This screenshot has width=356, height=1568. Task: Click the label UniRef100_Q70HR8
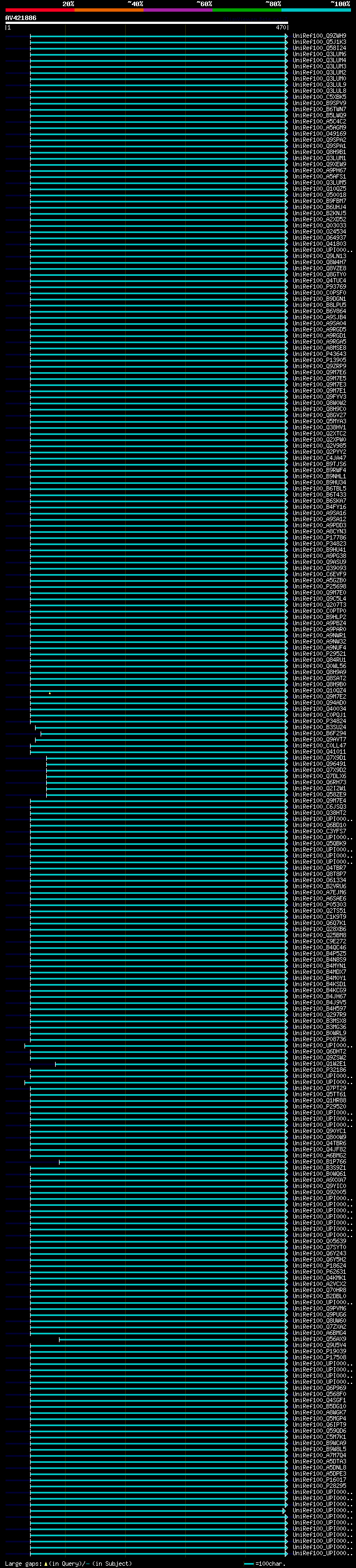point(319,1290)
